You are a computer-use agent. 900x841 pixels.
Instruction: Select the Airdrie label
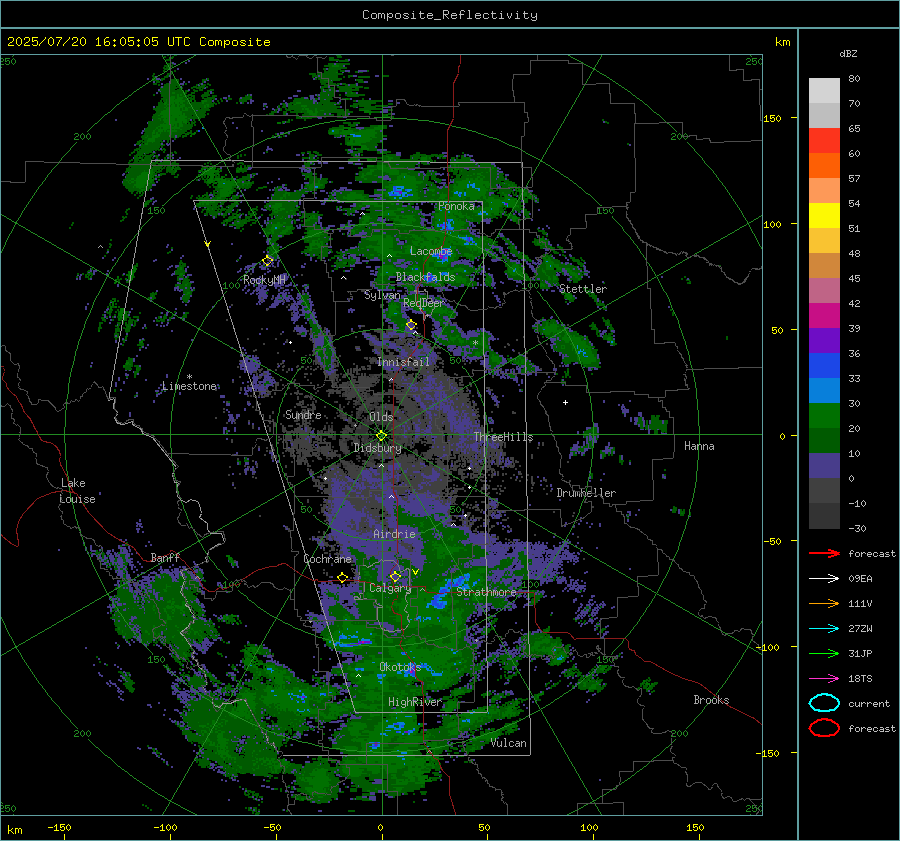(x=394, y=534)
